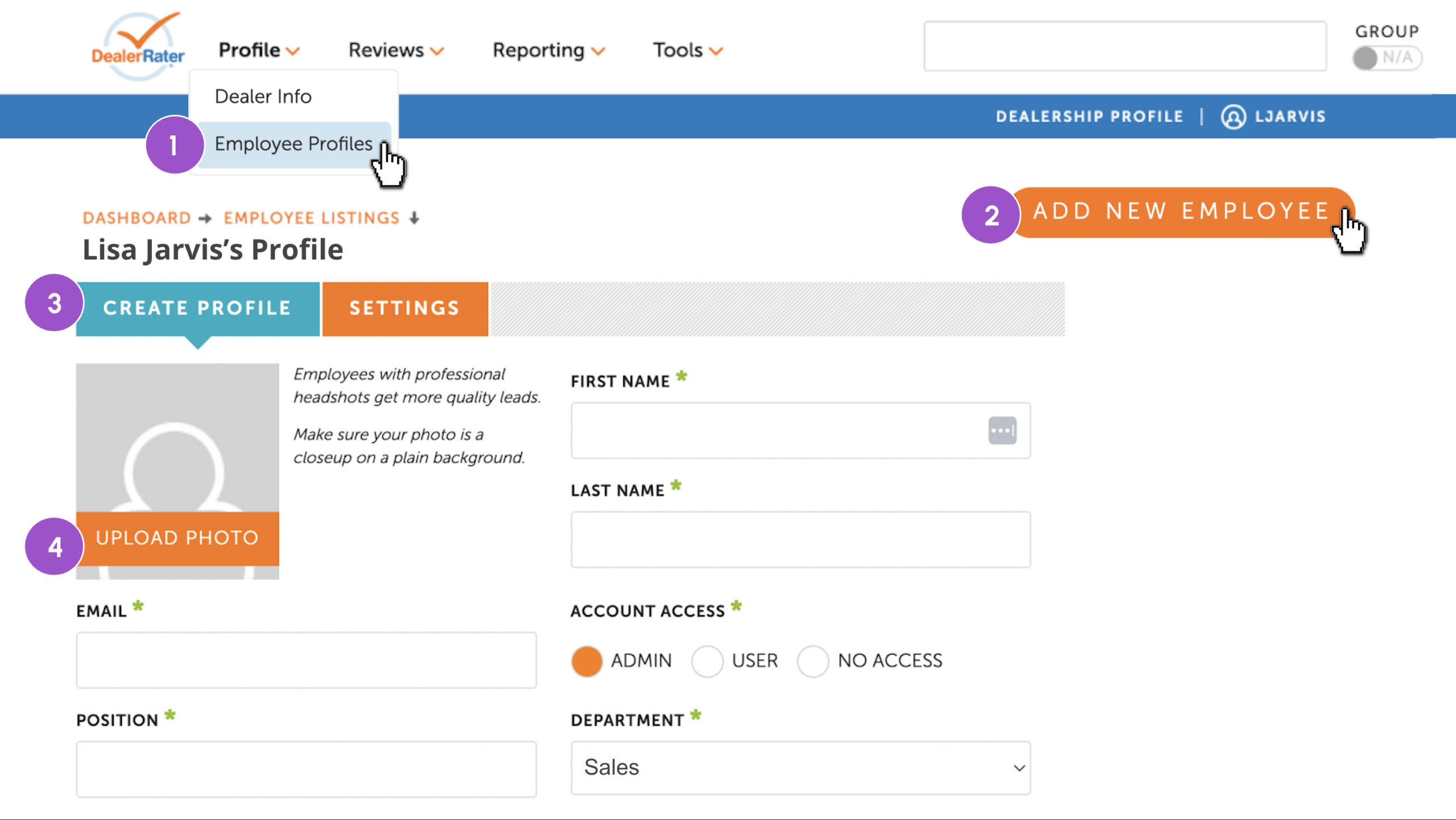Click the LJARVIS user avatar icon
This screenshot has width=1456, height=820.
point(1233,117)
